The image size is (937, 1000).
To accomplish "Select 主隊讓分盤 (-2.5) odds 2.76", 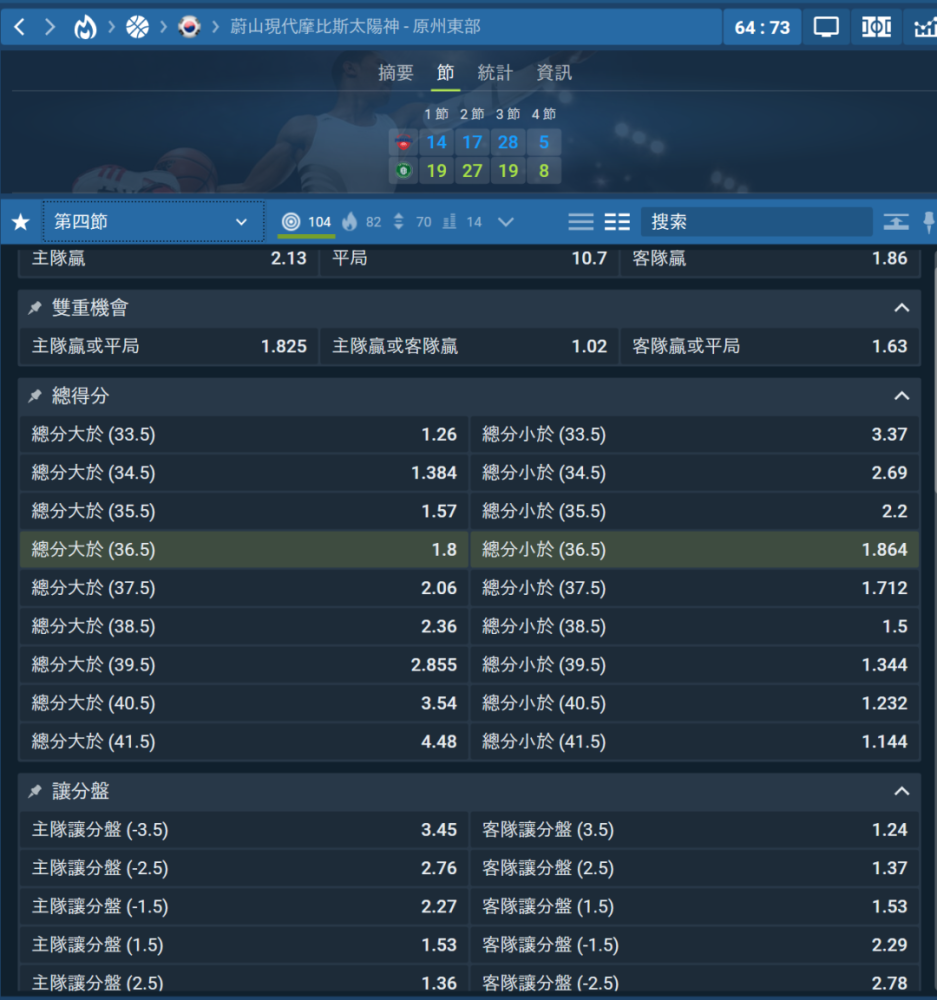I will [x=244, y=869].
